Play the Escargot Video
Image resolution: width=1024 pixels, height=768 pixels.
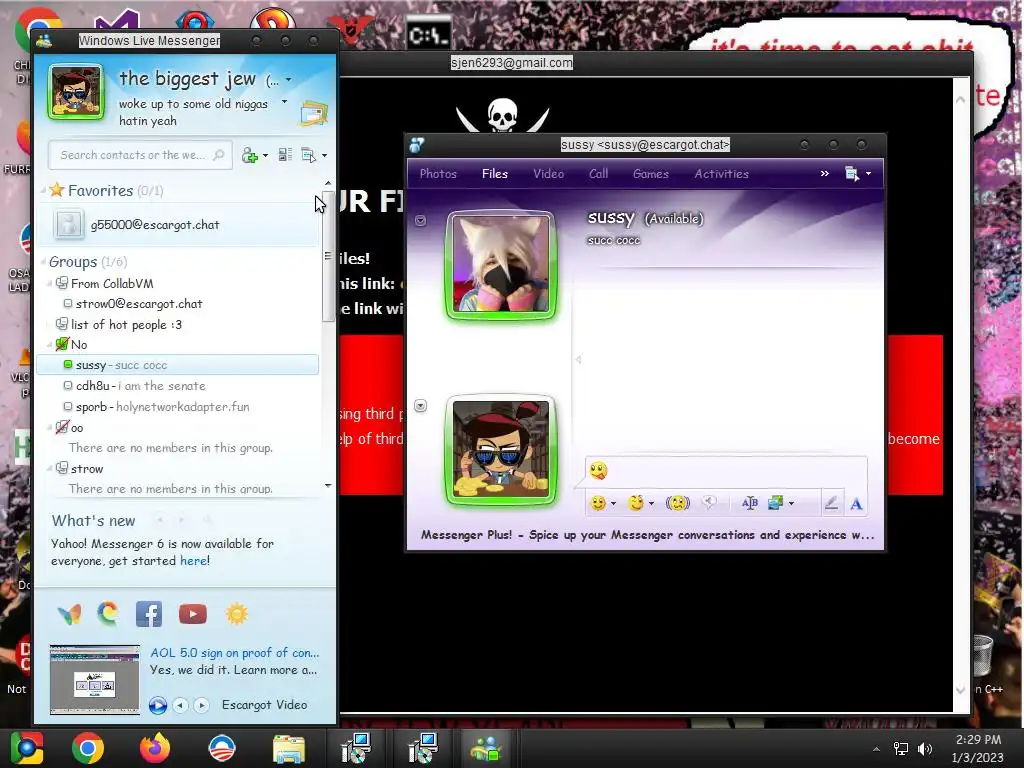(157, 705)
